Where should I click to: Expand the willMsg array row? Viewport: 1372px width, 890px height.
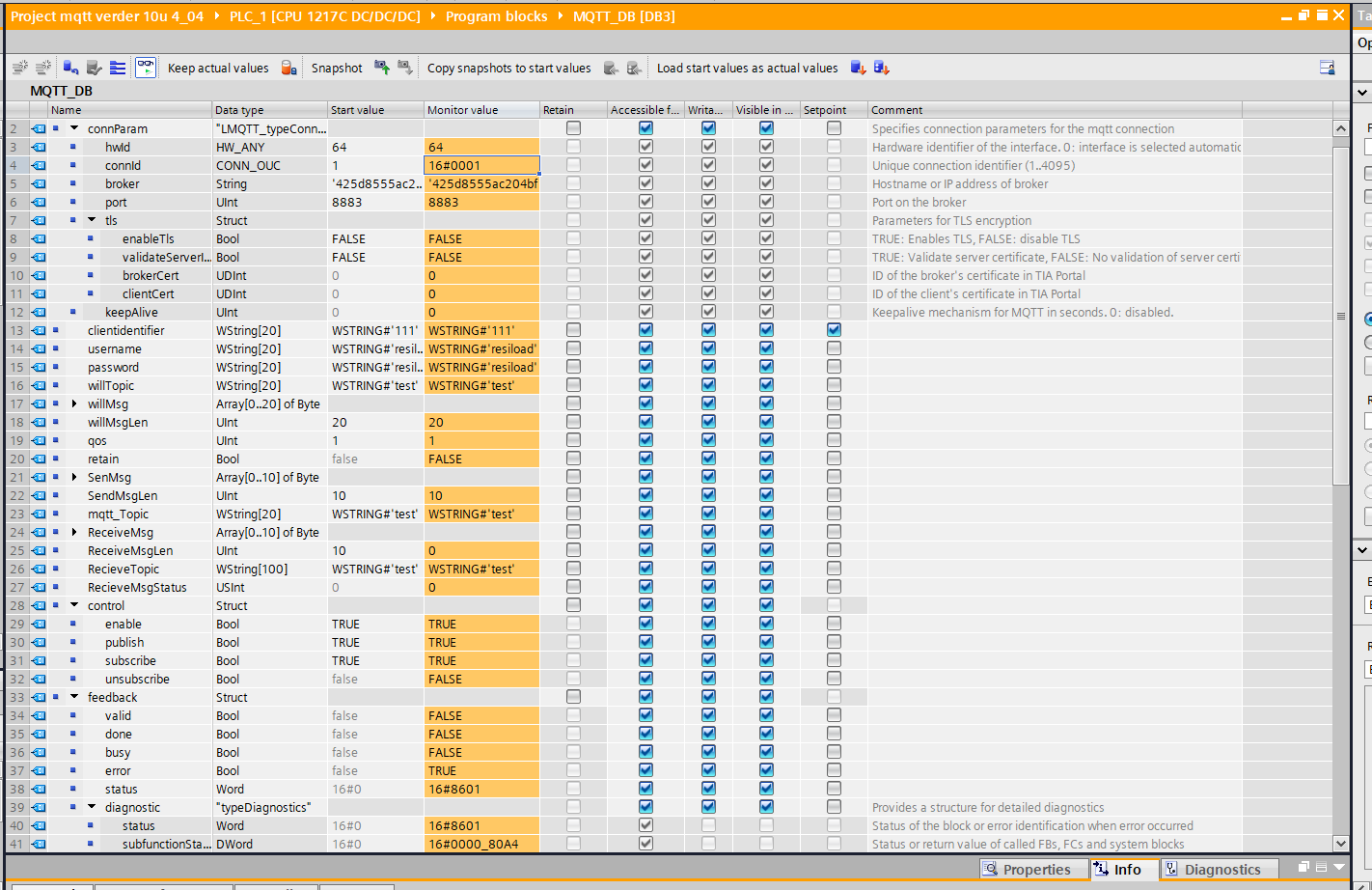click(x=74, y=403)
